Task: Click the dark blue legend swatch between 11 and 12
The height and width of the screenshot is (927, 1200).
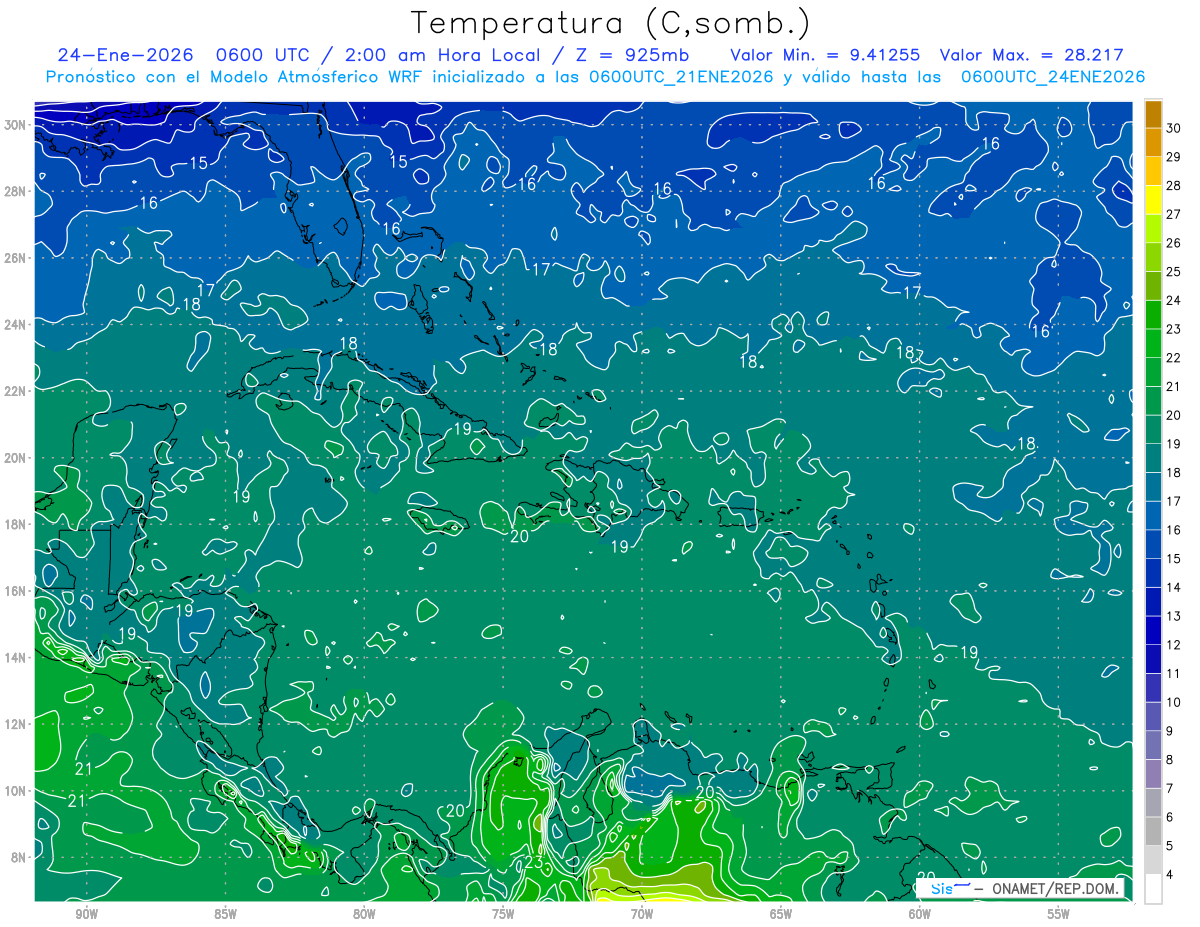Action: (x=1153, y=659)
